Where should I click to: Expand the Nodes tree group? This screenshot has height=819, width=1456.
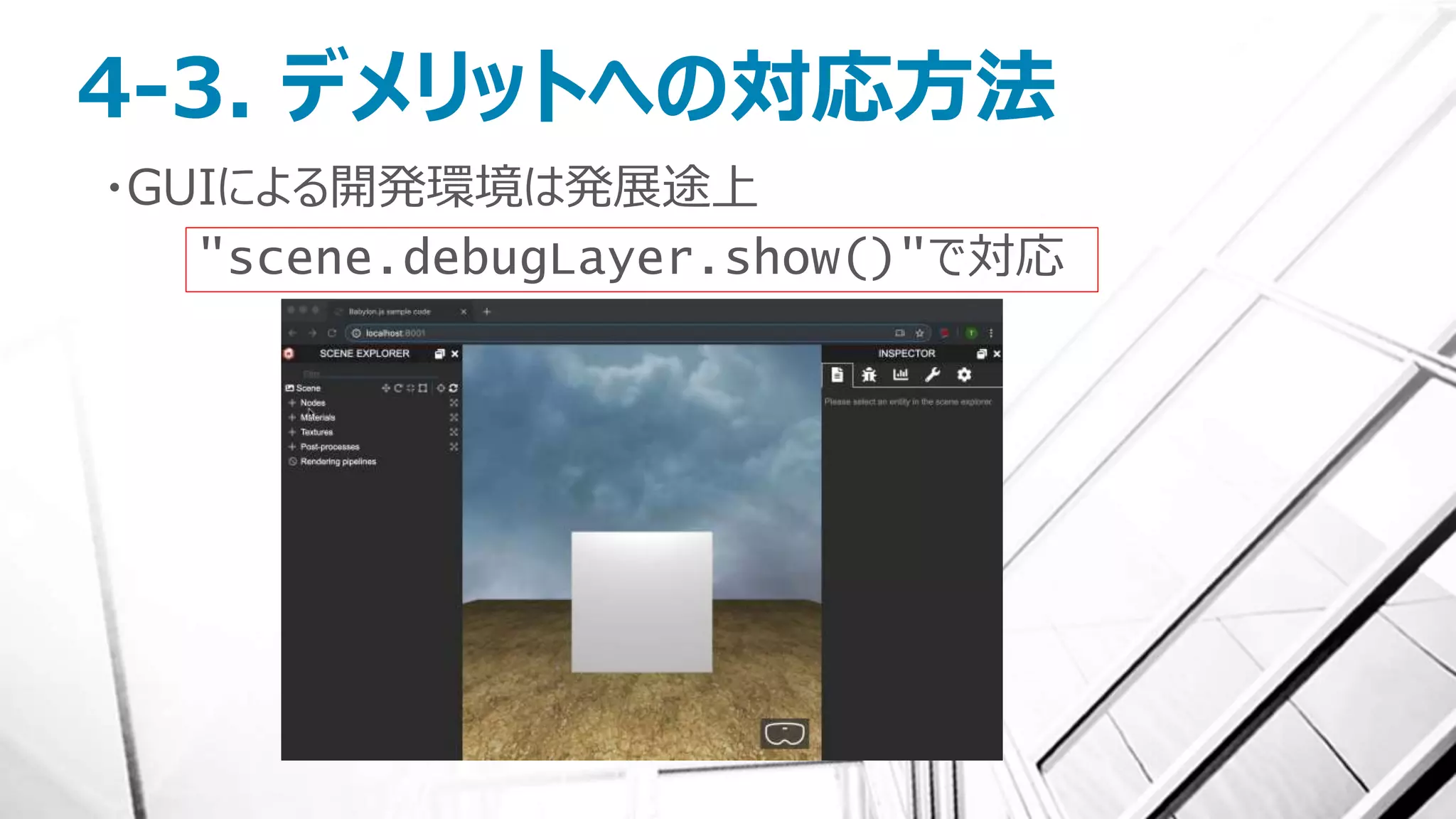tap(291, 402)
